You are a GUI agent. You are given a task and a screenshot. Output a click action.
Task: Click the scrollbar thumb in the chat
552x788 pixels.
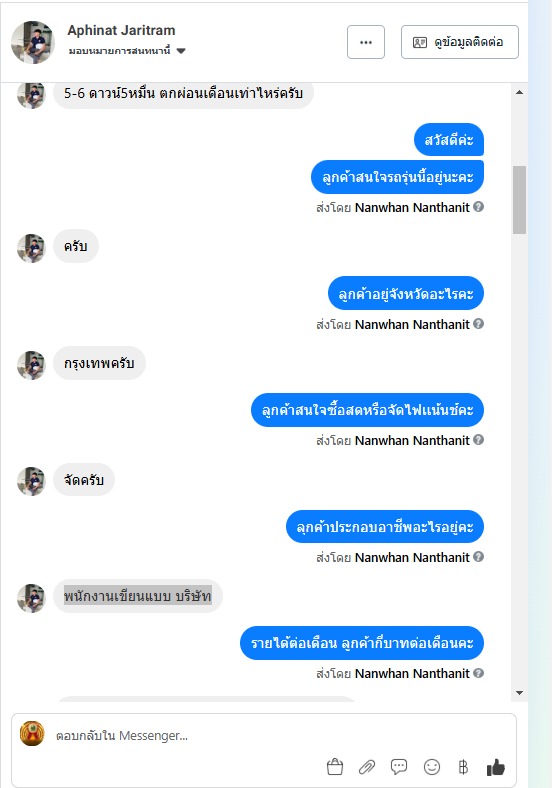[519, 200]
